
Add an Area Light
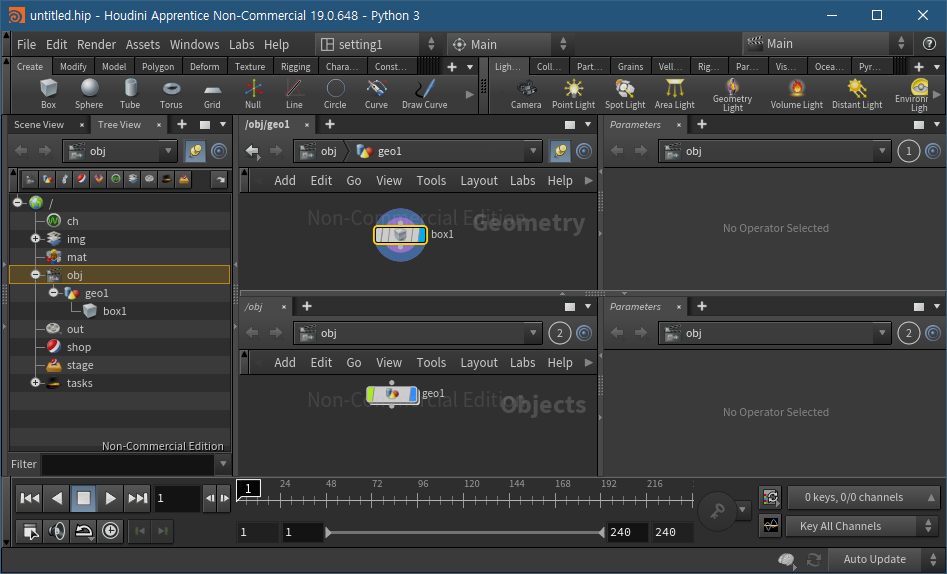click(x=675, y=94)
